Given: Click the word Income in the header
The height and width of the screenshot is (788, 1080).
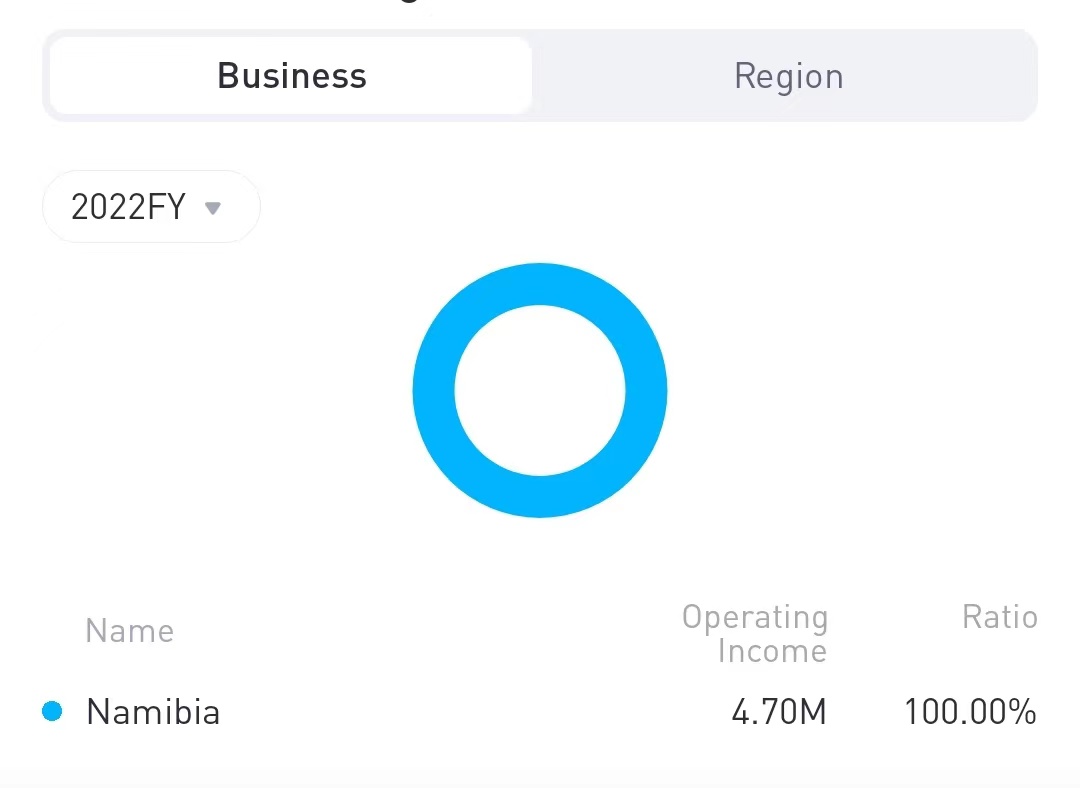Looking at the screenshot, I should (772, 652).
